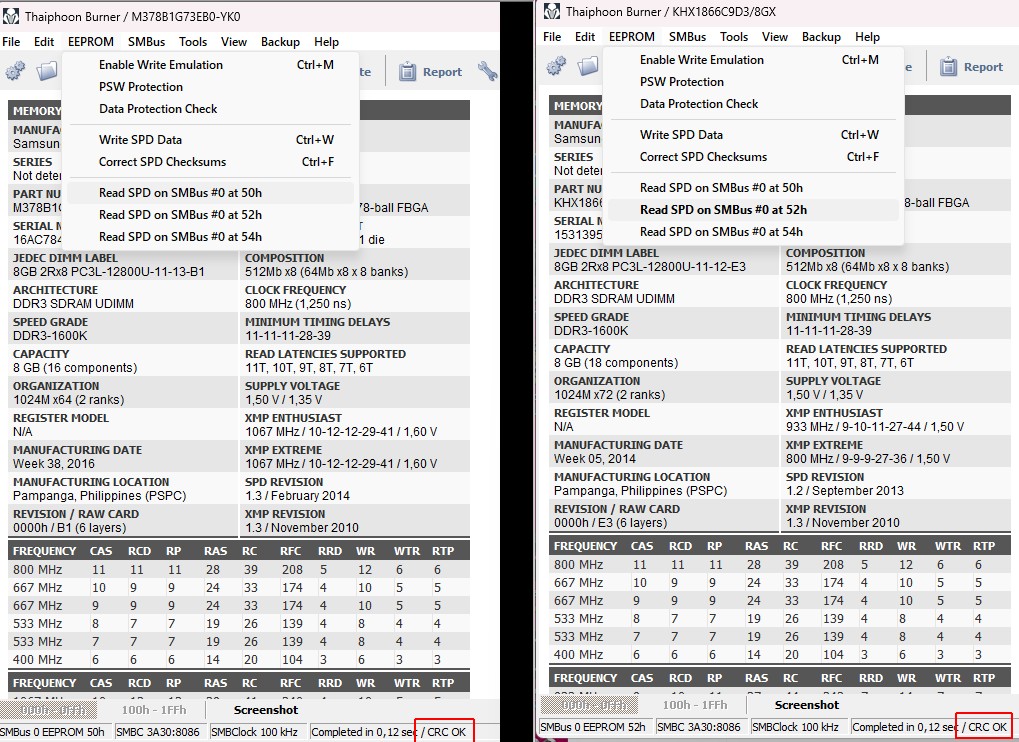The height and width of the screenshot is (742, 1019).
Task: Click '933 MHz / 9-10-11-27-44 / 1,50 V' XMP value
Action: click(x=875, y=426)
